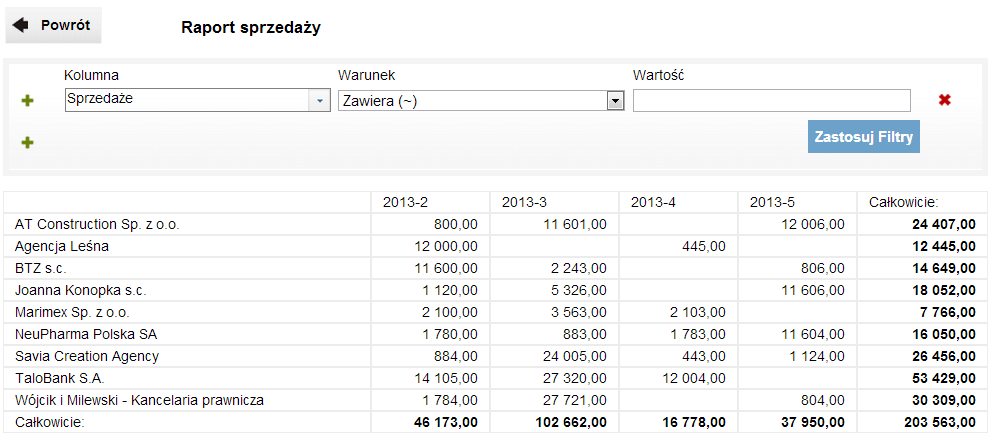Click the NeuPharma Polska SA row name
Viewport: 993px width, 447px height.
click(x=85, y=334)
